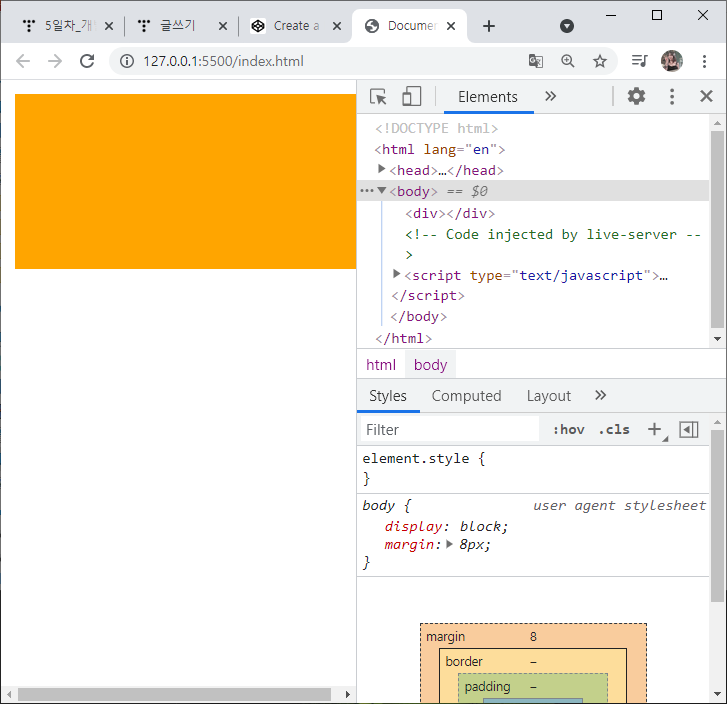Click the html breadcrumb
The image size is (727, 704).
pos(381,365)
